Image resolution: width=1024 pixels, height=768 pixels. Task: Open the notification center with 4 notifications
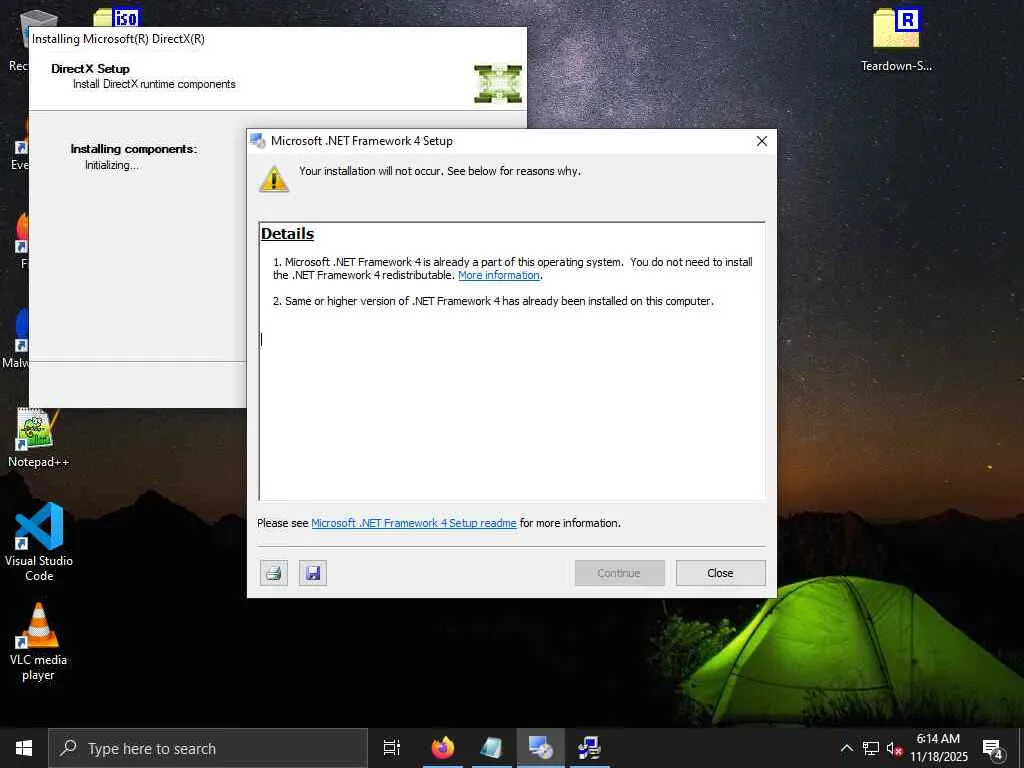click(x=993, y=748)
